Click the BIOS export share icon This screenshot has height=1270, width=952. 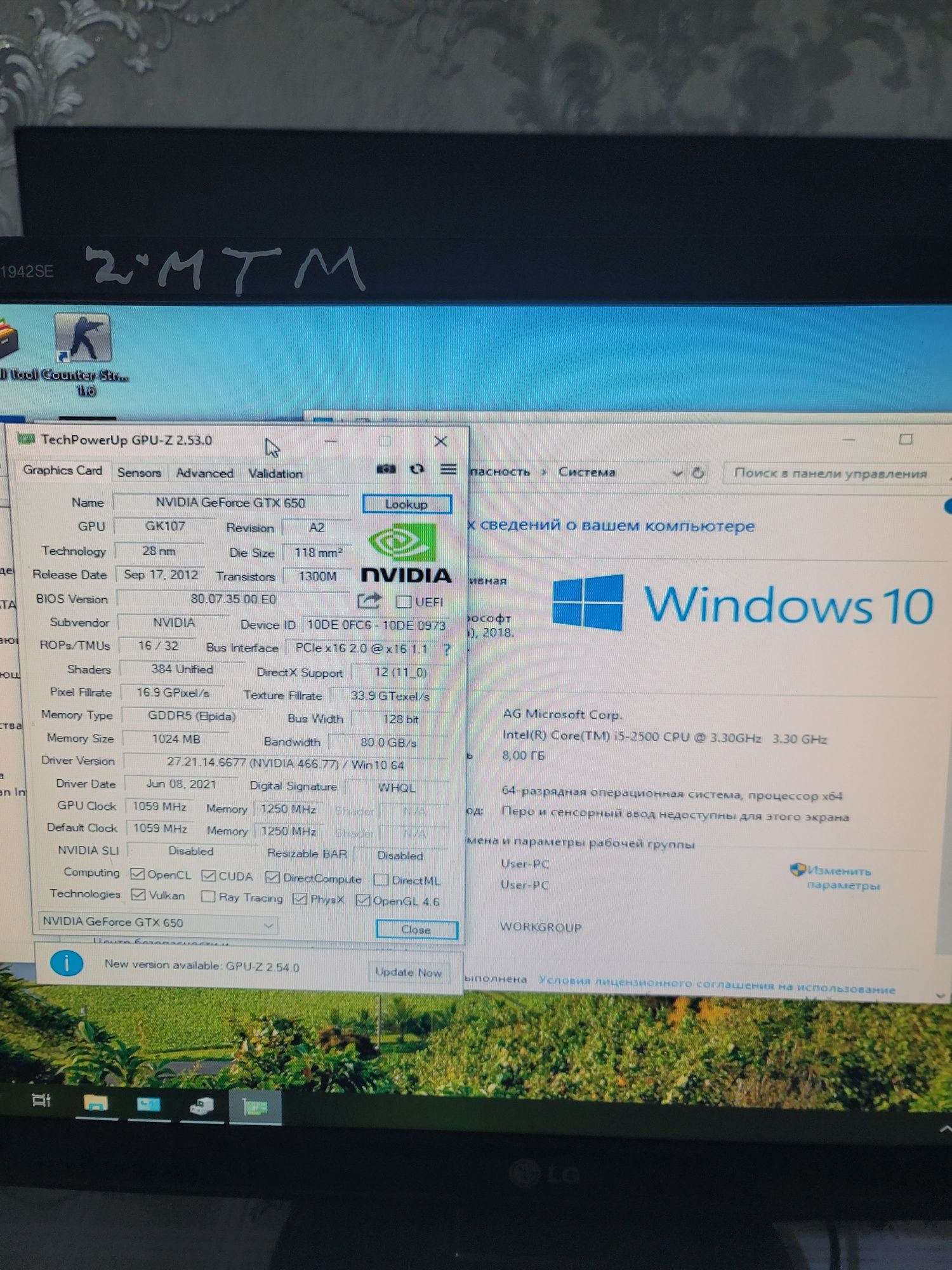tap(369, 600)
